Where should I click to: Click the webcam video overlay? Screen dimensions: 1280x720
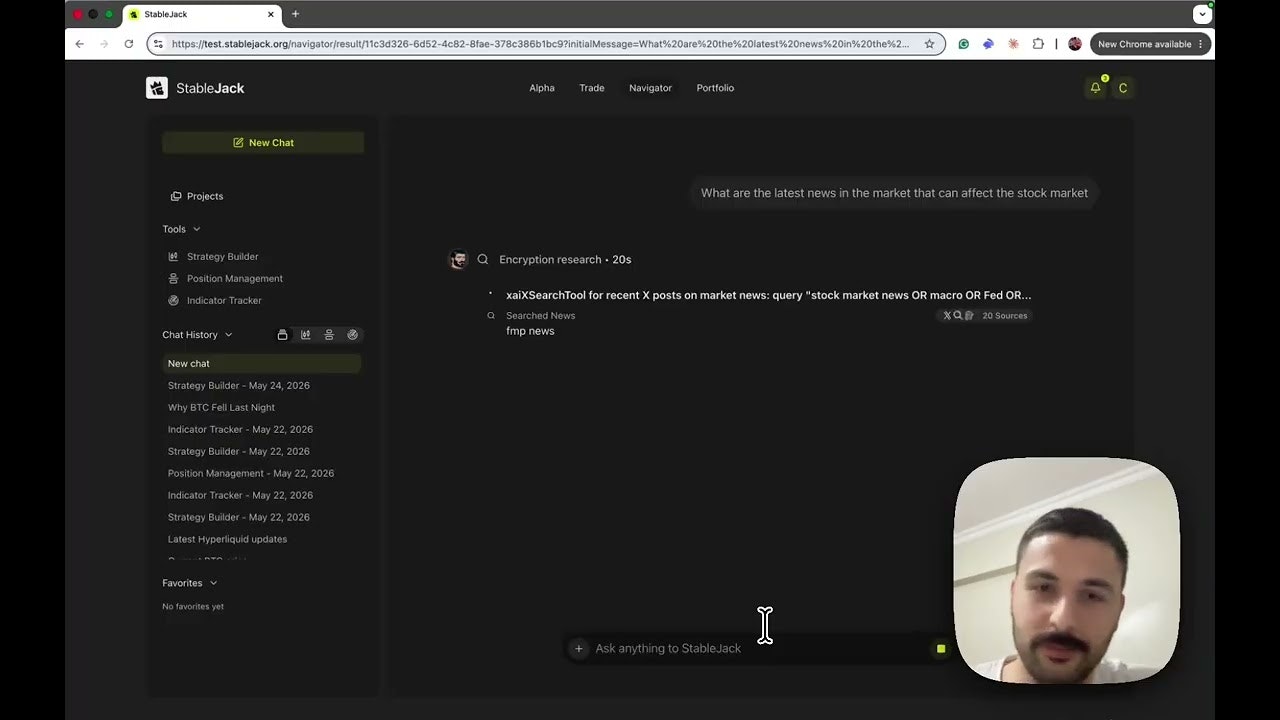click(1067, 570)
